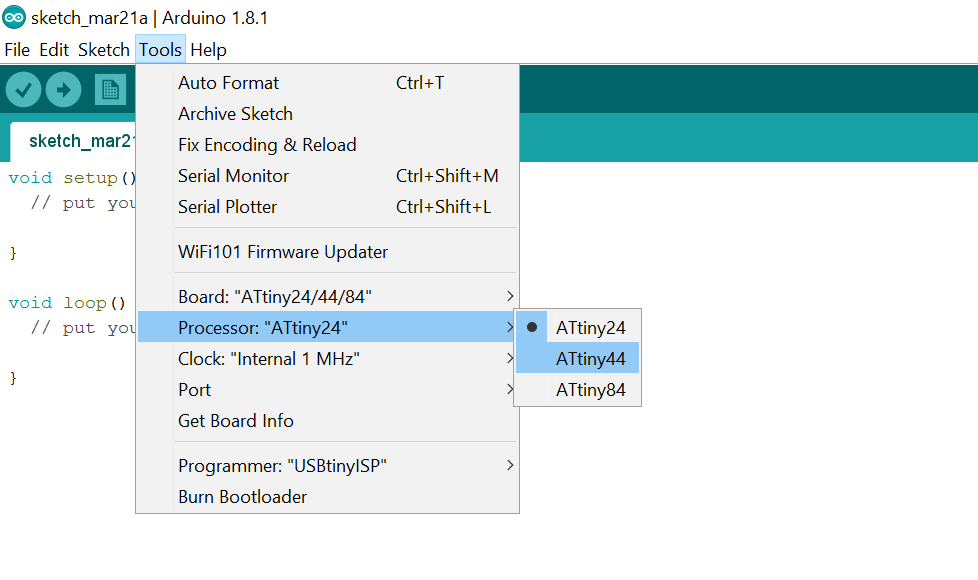Expand the Programmer "USBtinyISP" submenu
The height and width of the screenshot is (580, 978).
pos(327,466)
